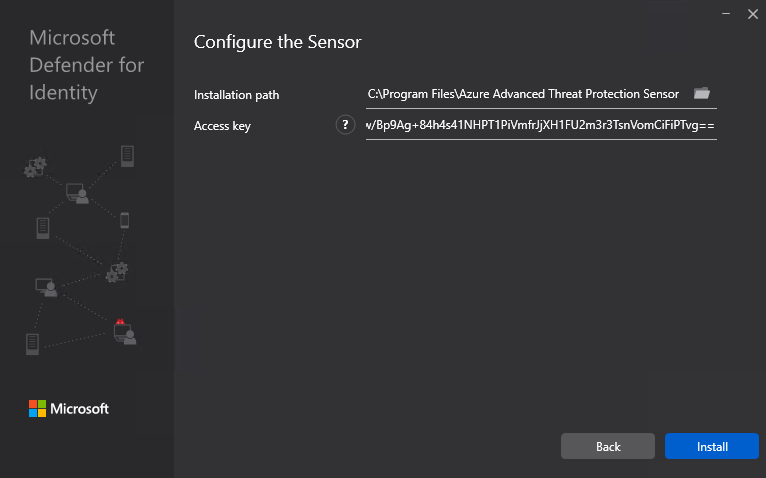Viewport: 766px width, 478px height.
Task: Focus the Installation path text field
Action: 523,94
